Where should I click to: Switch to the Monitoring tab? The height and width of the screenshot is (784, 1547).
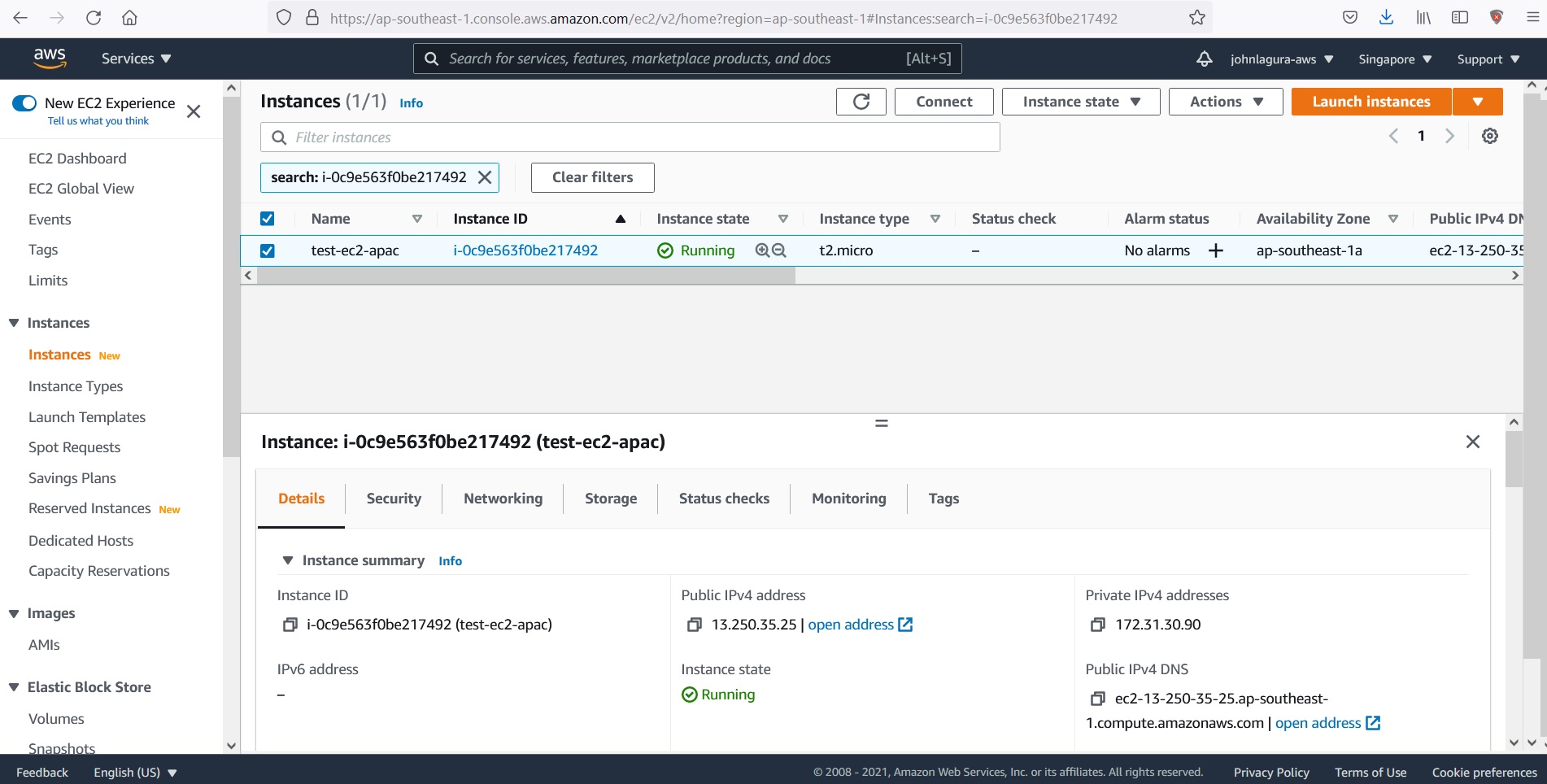[848, 498]
